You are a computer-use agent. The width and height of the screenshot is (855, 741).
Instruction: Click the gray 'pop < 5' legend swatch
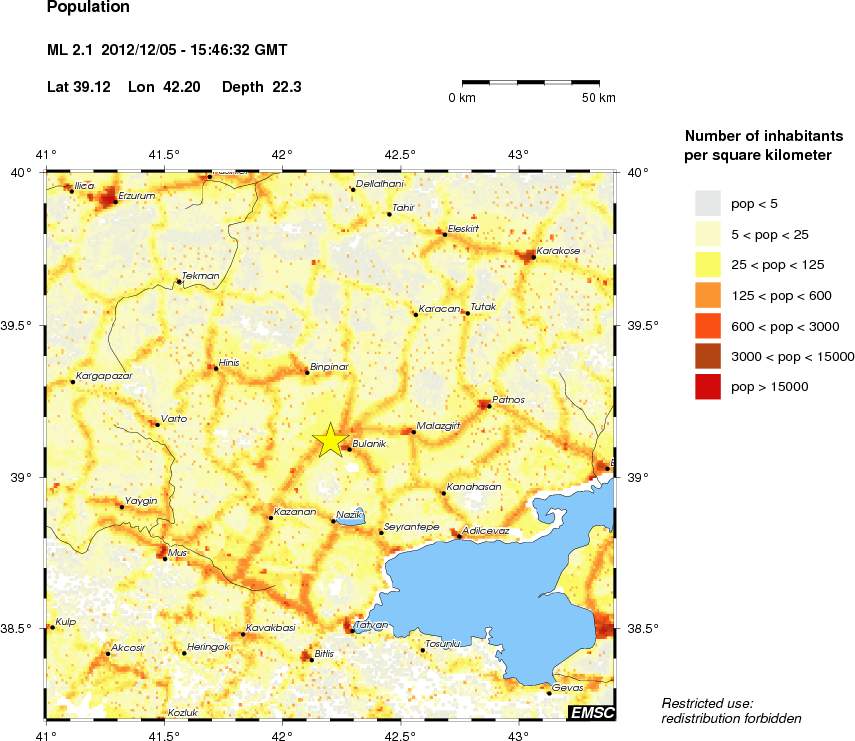(x=708, y=204)
